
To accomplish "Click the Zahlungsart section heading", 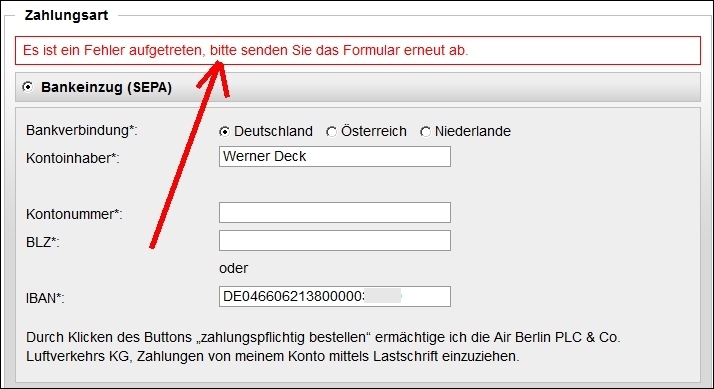I will pyautogui.click(x=66, y=15).
